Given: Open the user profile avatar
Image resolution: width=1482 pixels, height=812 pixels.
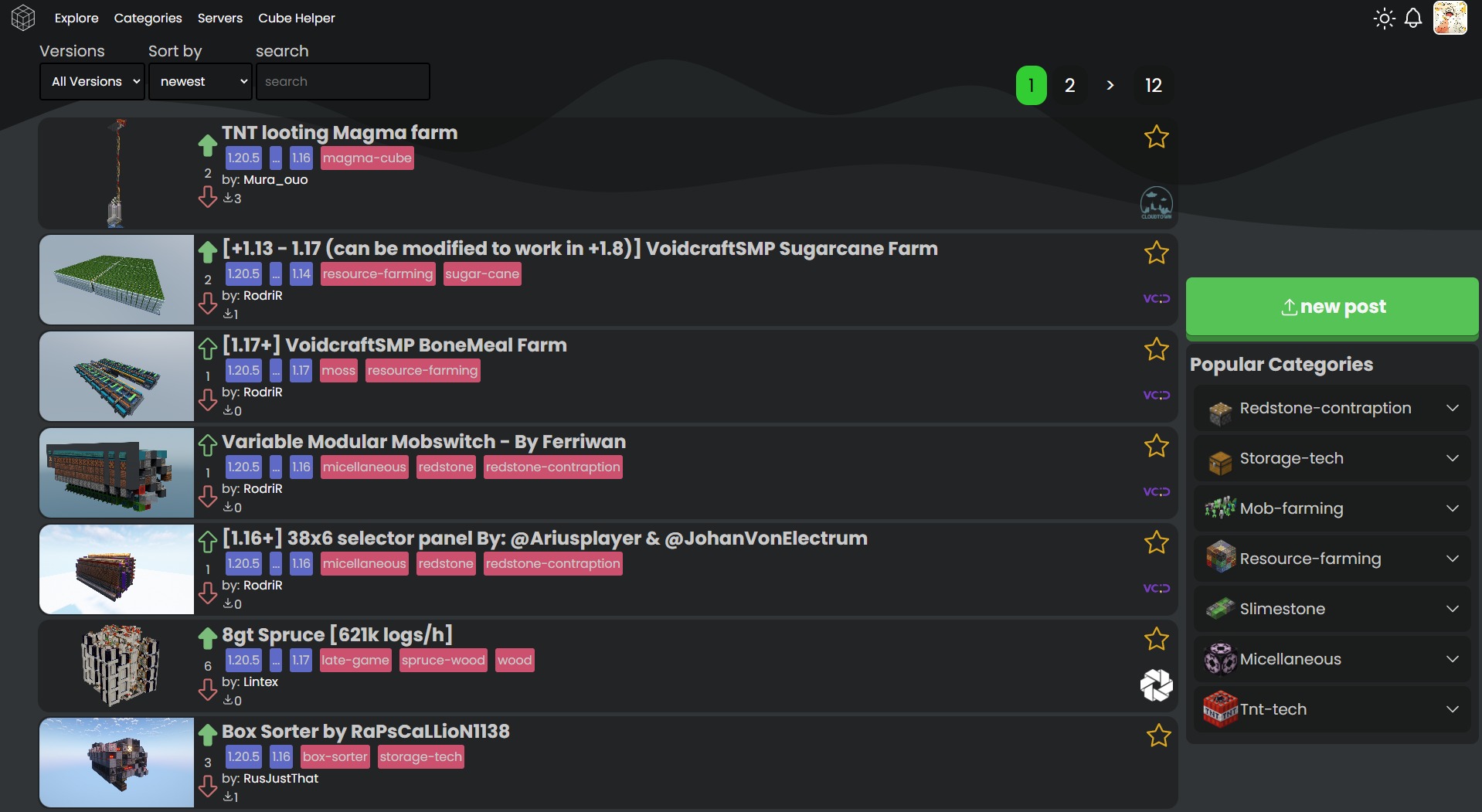Looking at the screenshot, I should click(1450, 18).
